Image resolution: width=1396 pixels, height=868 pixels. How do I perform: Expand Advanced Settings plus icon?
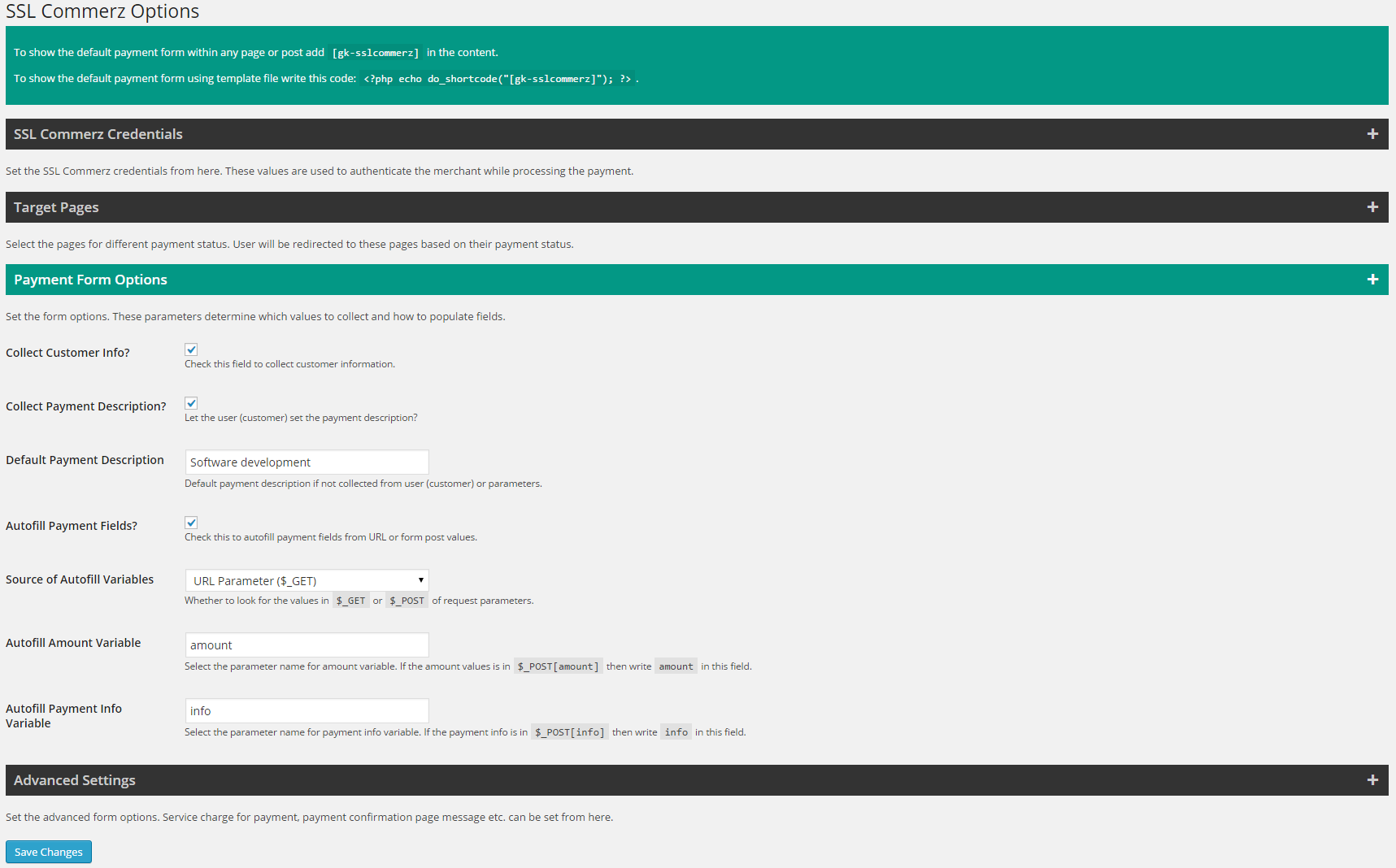click(x=1372, y=780)
